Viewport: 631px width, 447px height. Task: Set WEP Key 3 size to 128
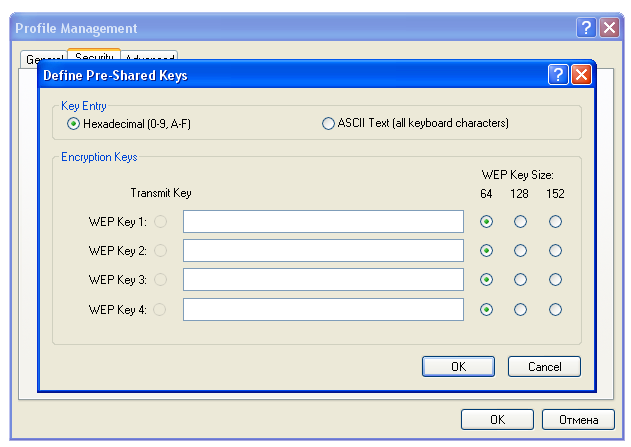point(520,279)
